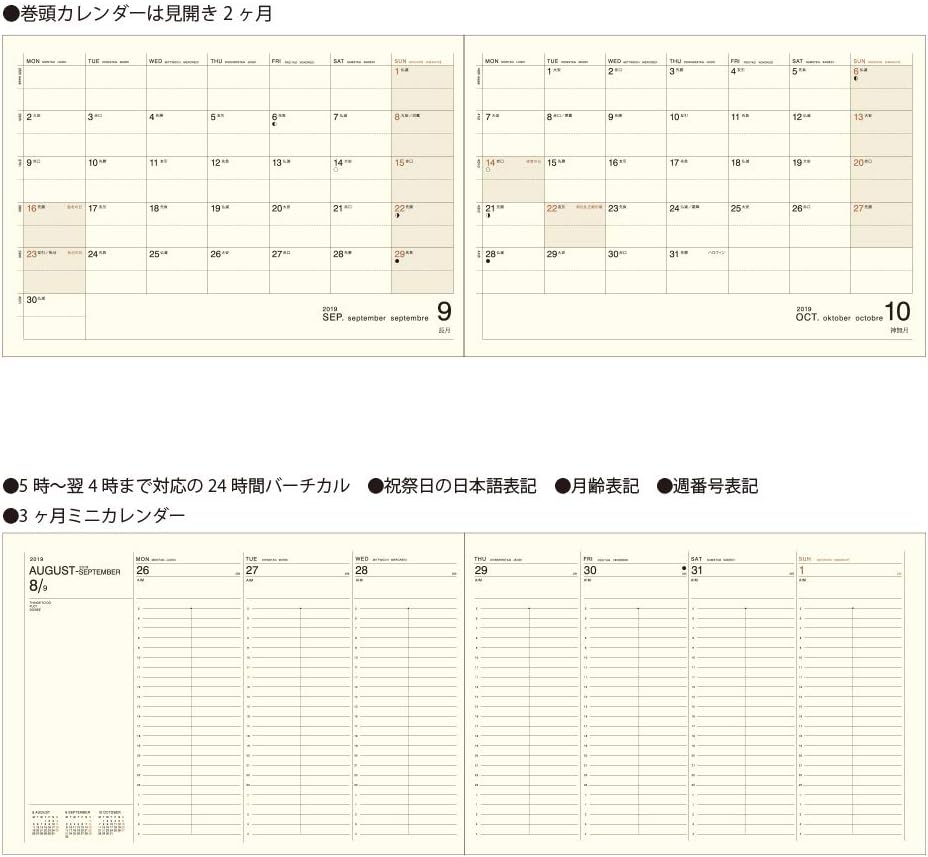
Task: Click Saturday 31 on the weekly page
Action: [x=697, y=571]
